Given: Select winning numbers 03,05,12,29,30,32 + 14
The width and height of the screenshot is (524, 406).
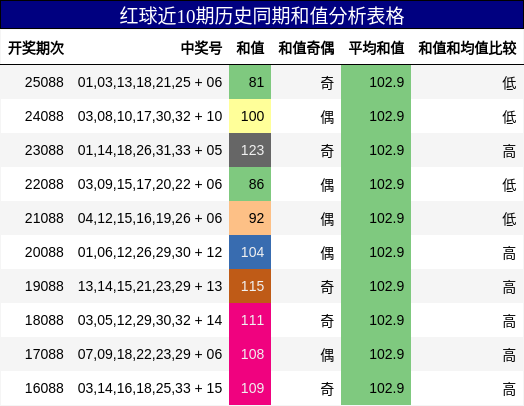Looking at the screenshot, I should (150, 320).
